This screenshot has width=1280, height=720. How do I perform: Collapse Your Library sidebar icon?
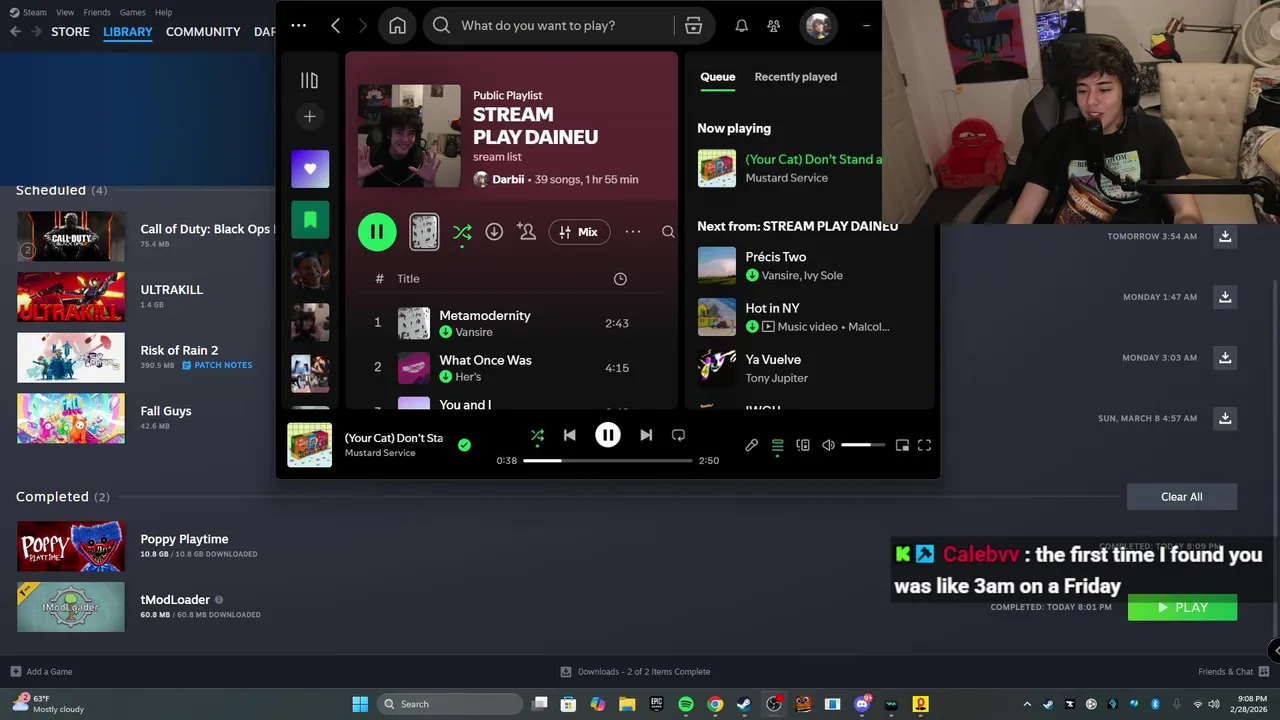[309, 80]
